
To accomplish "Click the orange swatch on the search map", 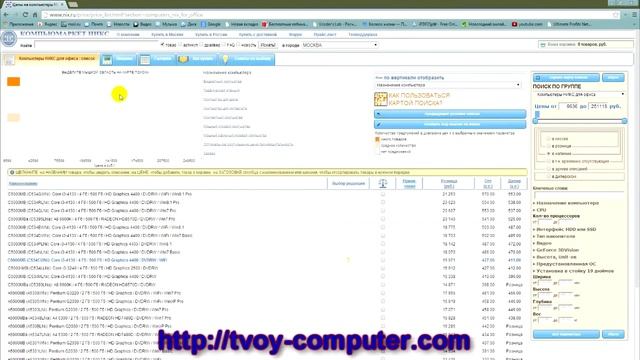I will [13, 82].
